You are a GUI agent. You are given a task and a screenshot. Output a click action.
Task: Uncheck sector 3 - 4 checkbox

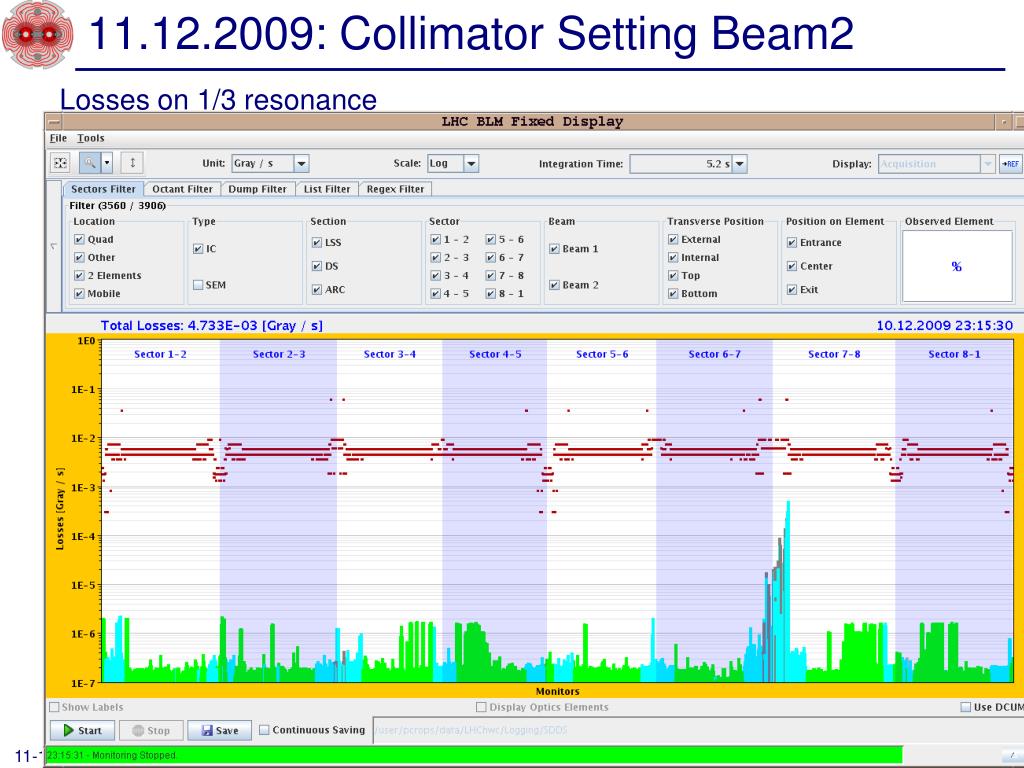[436, 276]
